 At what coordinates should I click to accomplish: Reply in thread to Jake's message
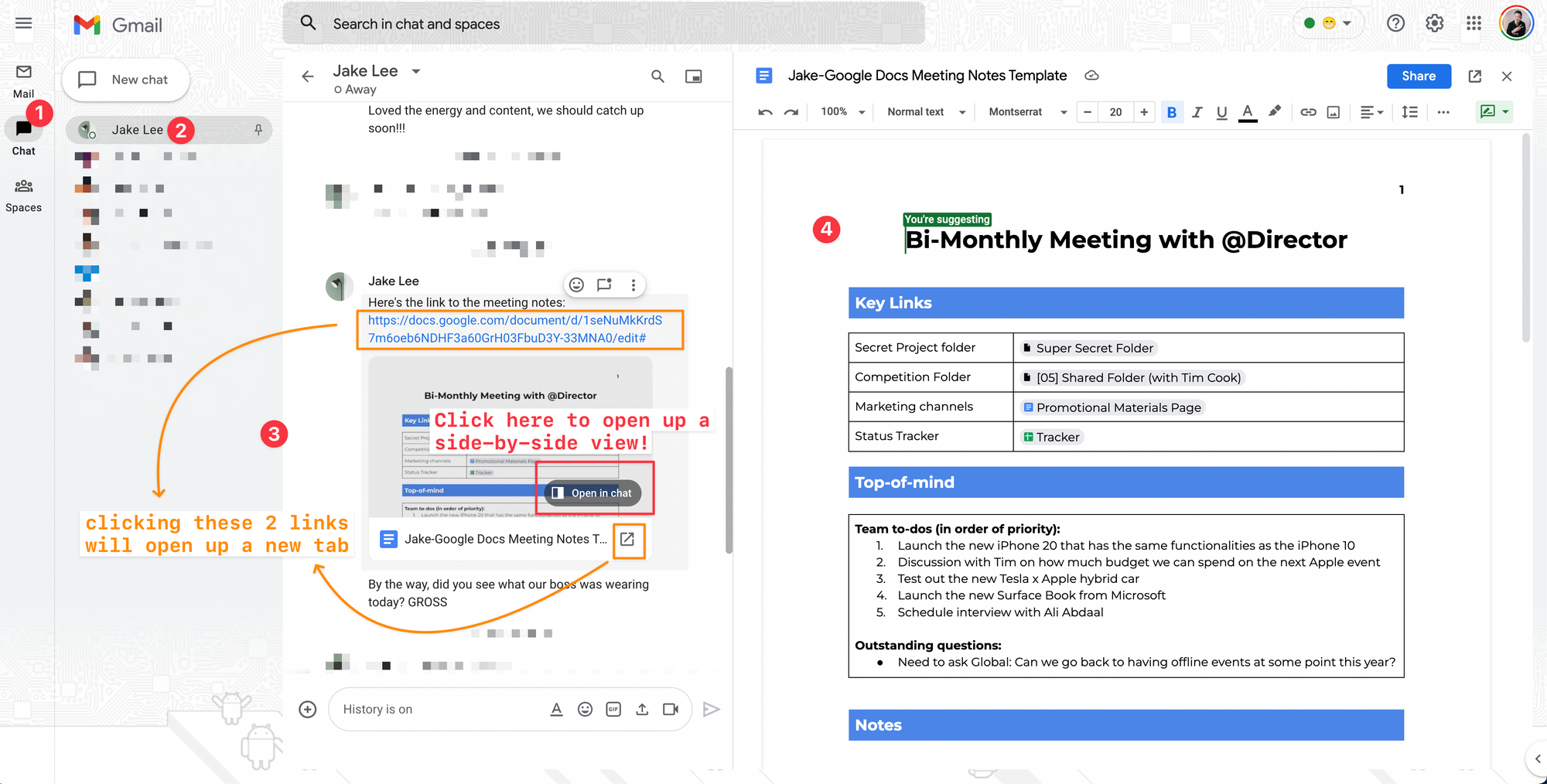click(604, 285)
